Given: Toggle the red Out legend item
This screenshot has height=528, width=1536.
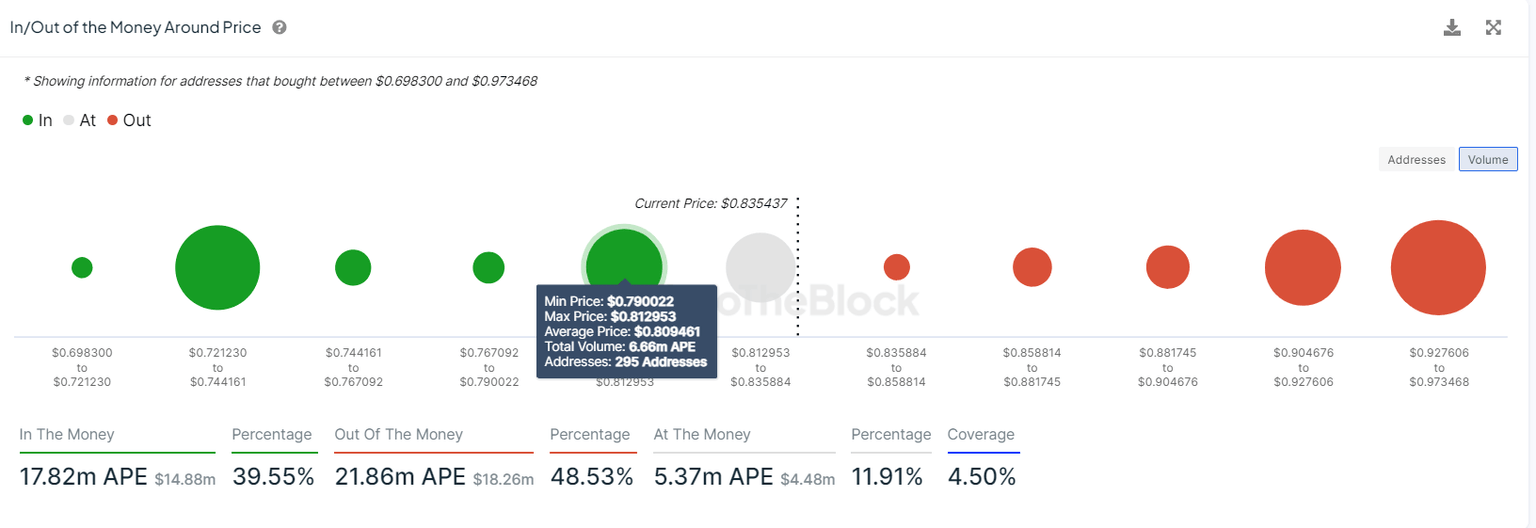Looking at the screenshot, I should pos(129,120).
